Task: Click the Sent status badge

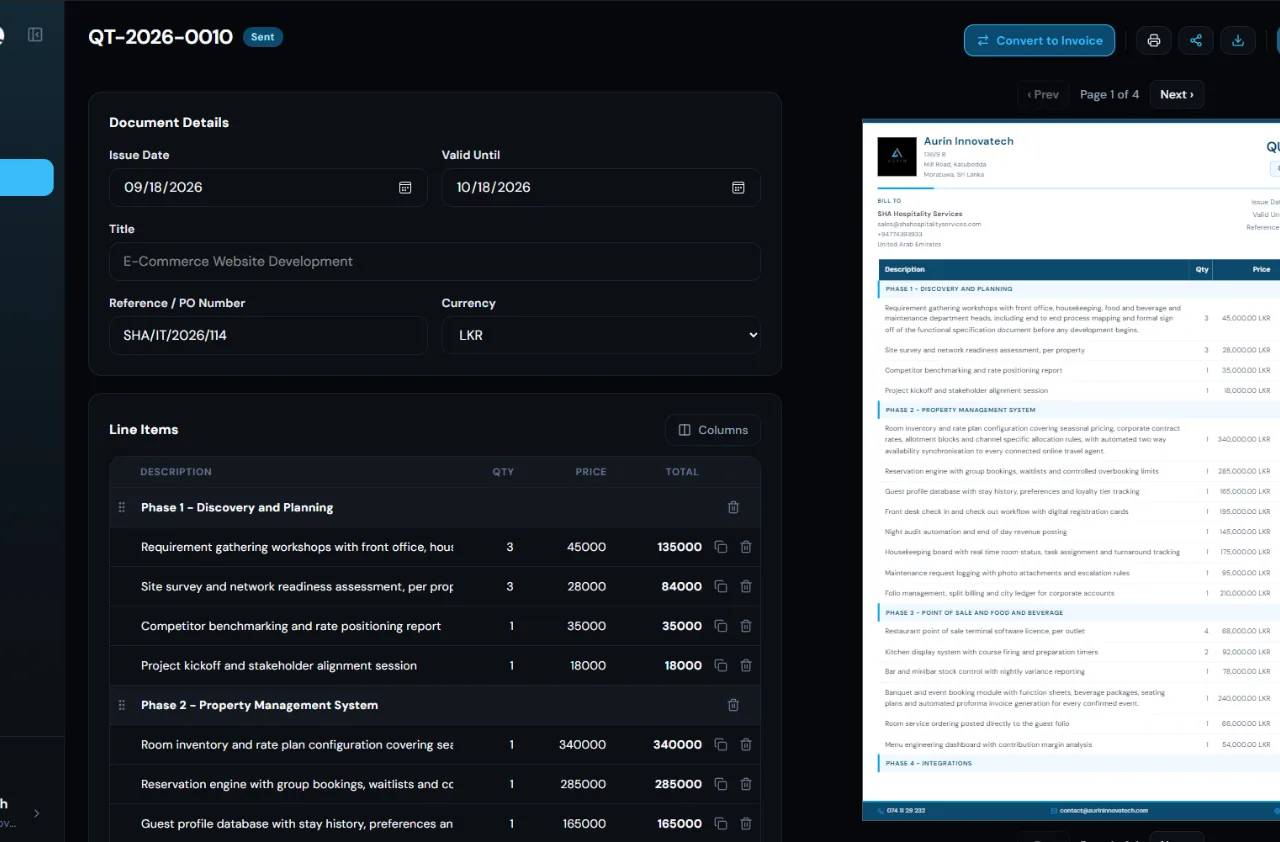Action: click(263, 37)
